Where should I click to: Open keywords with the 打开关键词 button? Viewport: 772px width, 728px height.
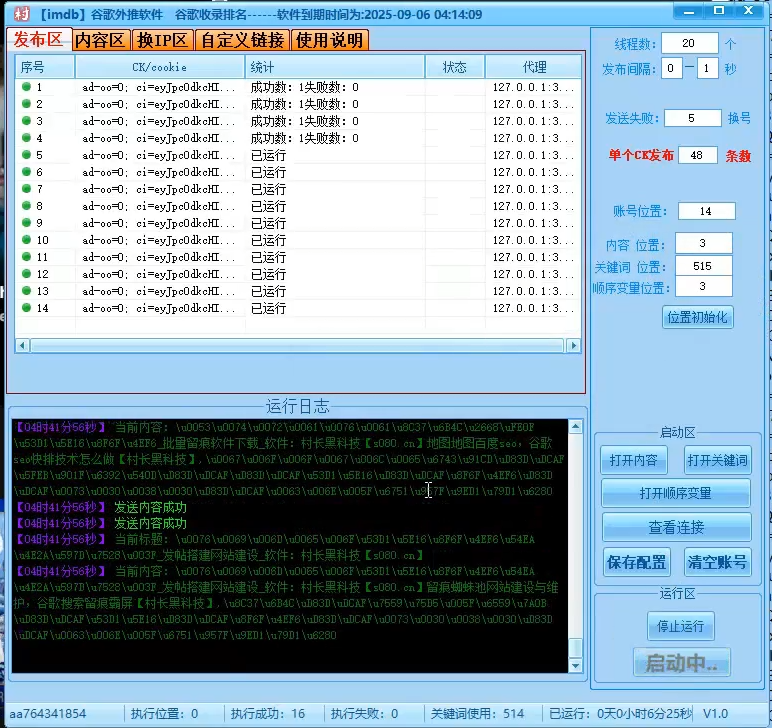point(717,460)
